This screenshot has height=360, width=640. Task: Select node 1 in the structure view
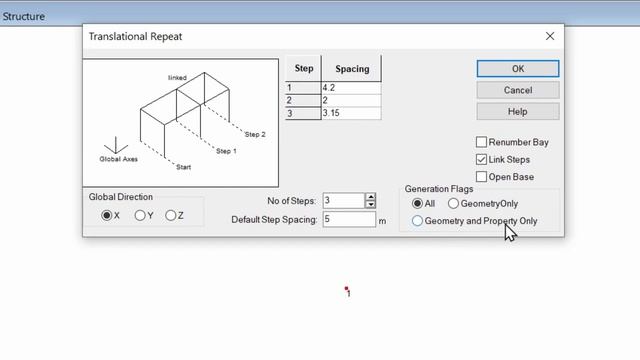[x=347, y=289]
